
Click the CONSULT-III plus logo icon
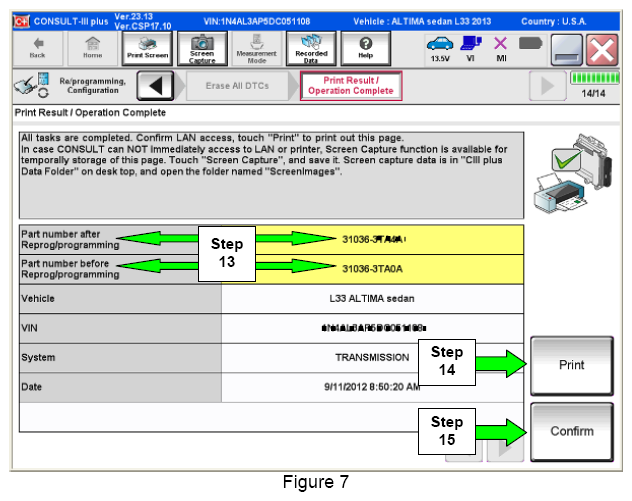coord(21,21)
